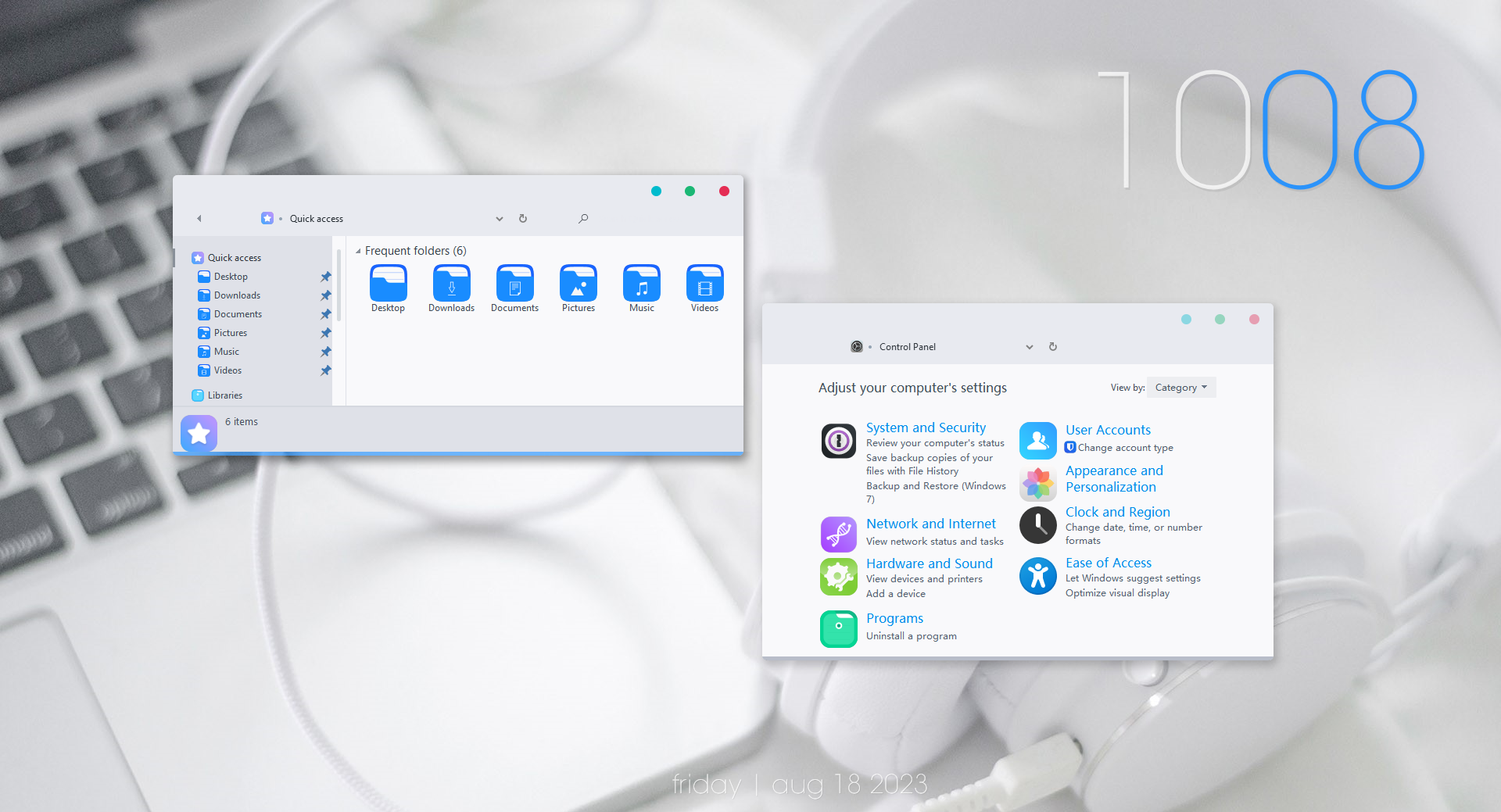This screenshot has height=812, width=1501.
Task: Open the Music folder icon
Action: pos(641,284)
